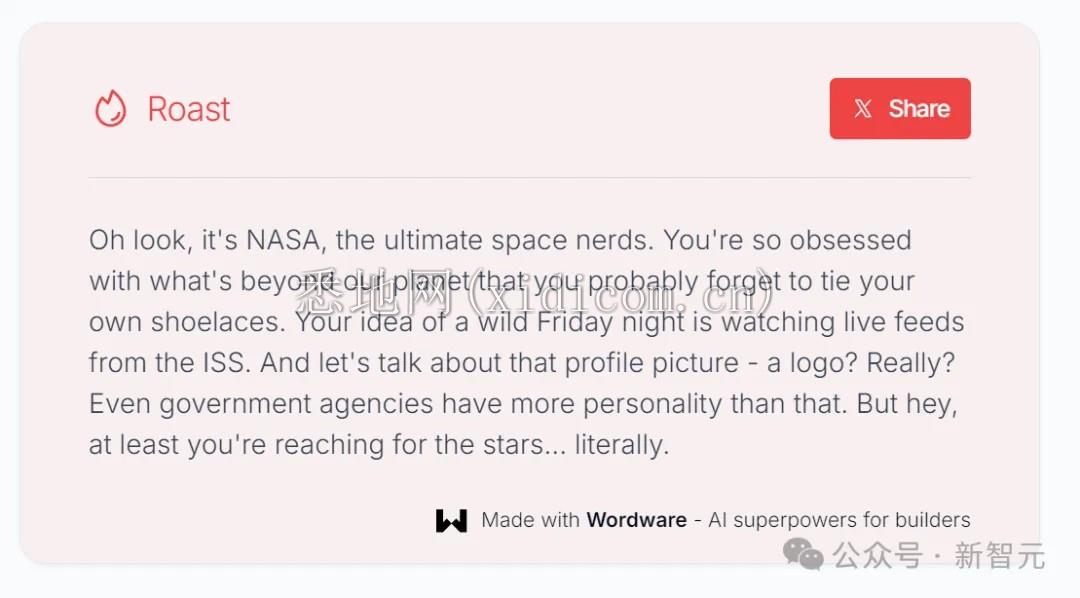The height and width of the screenshot is (598, 1080).
Task: Click the X logo in Share button
Action: click(863, 109)
